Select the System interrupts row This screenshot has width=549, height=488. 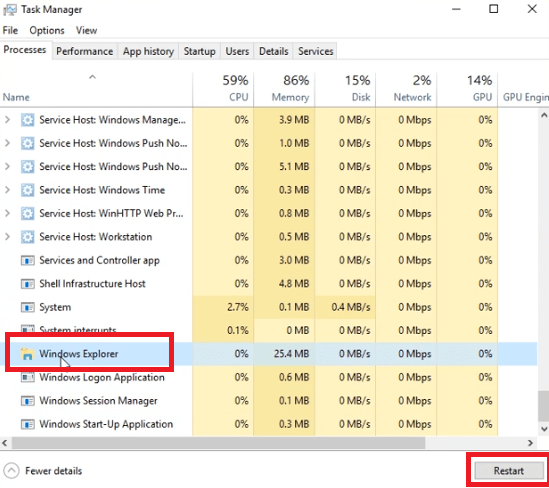pos(269,330)
